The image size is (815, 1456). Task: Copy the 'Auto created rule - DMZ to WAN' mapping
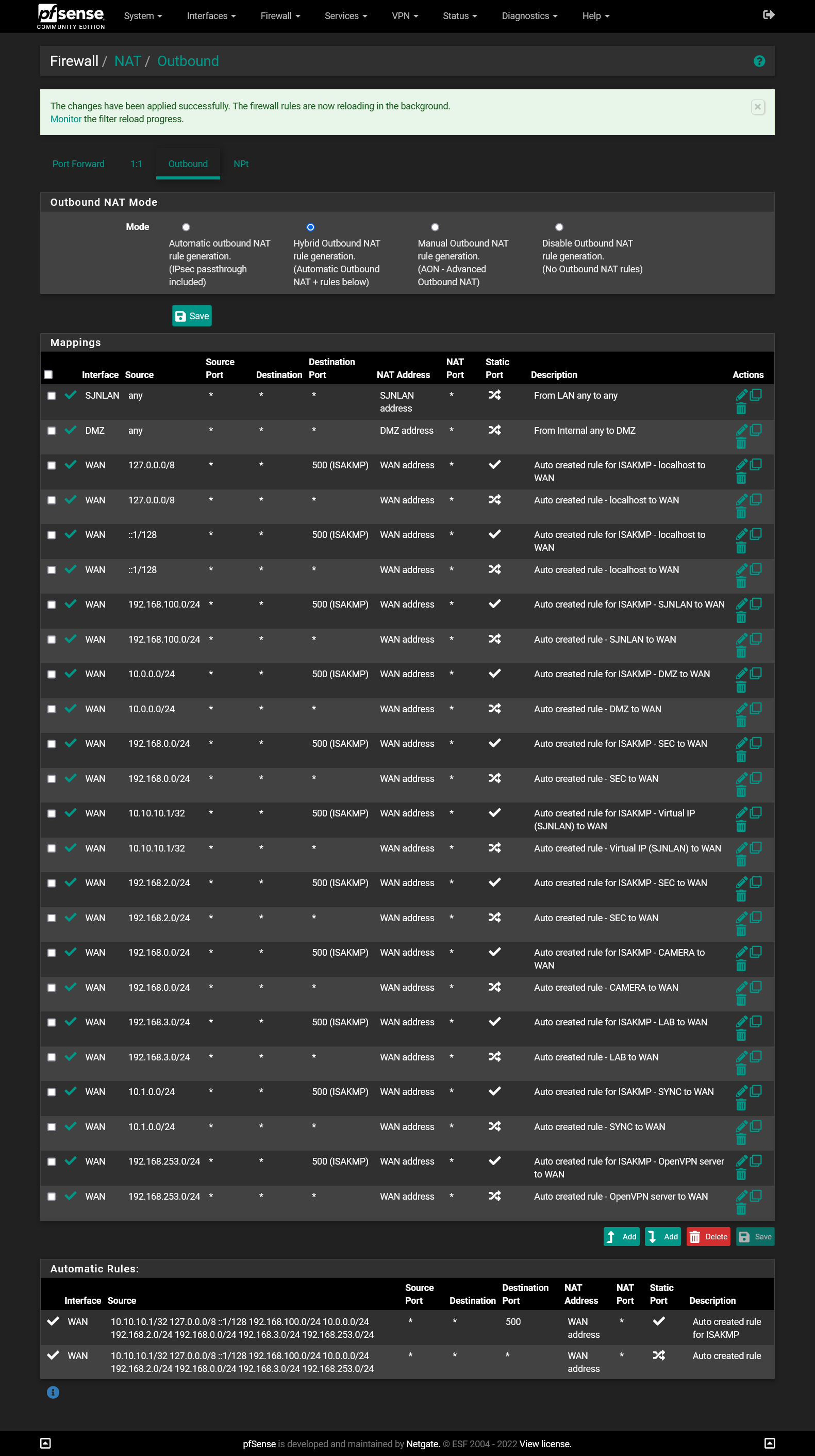pyautogui.click(x=756, y=708)
